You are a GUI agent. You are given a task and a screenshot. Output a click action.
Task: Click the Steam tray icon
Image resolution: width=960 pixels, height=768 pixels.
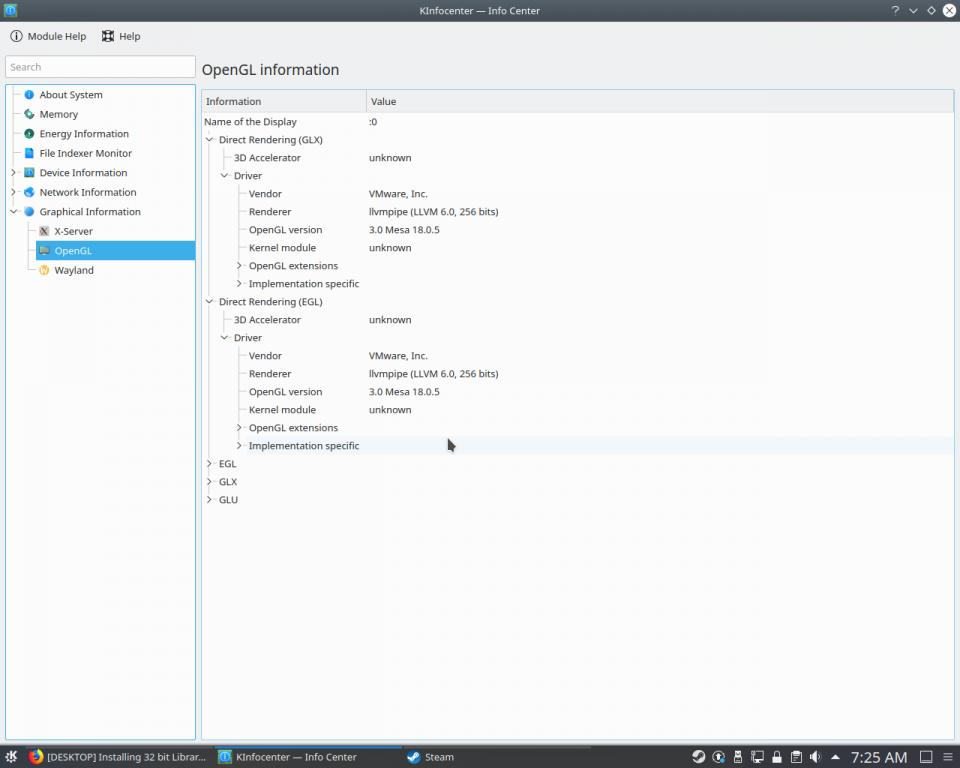tap(698, 757)
